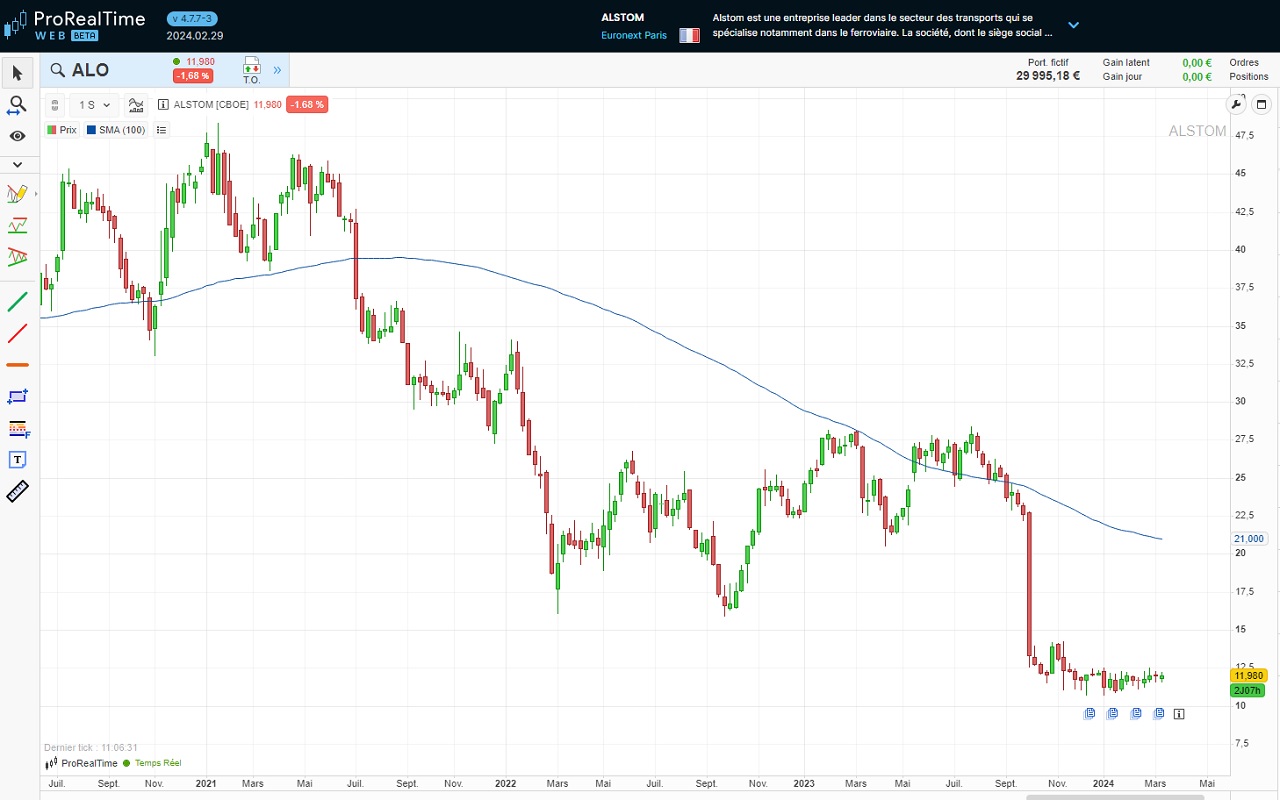
Task: Open the Ordres panel
Action: [x=1244, y=62]
